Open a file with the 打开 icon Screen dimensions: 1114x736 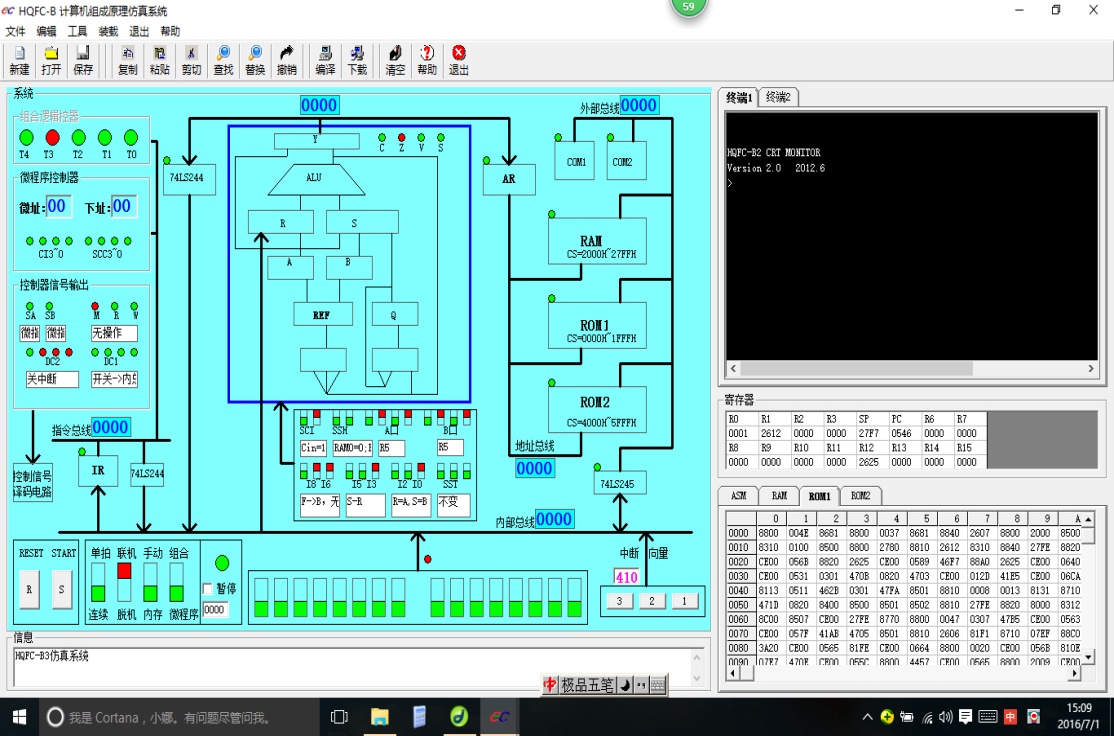(51, 60)
